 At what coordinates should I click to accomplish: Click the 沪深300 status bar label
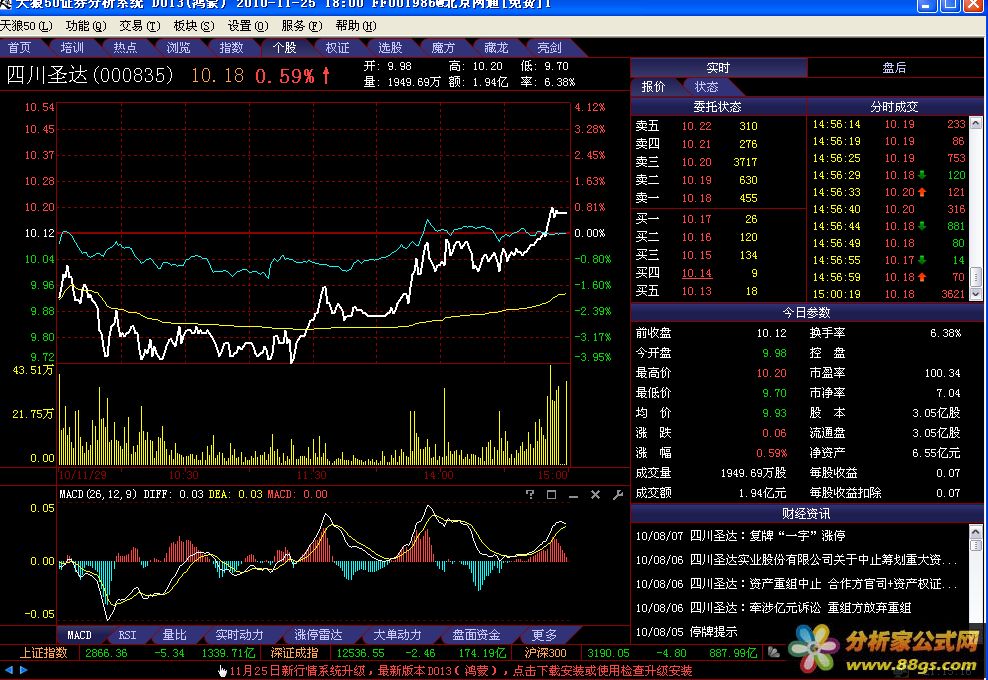tap(545, 653)
